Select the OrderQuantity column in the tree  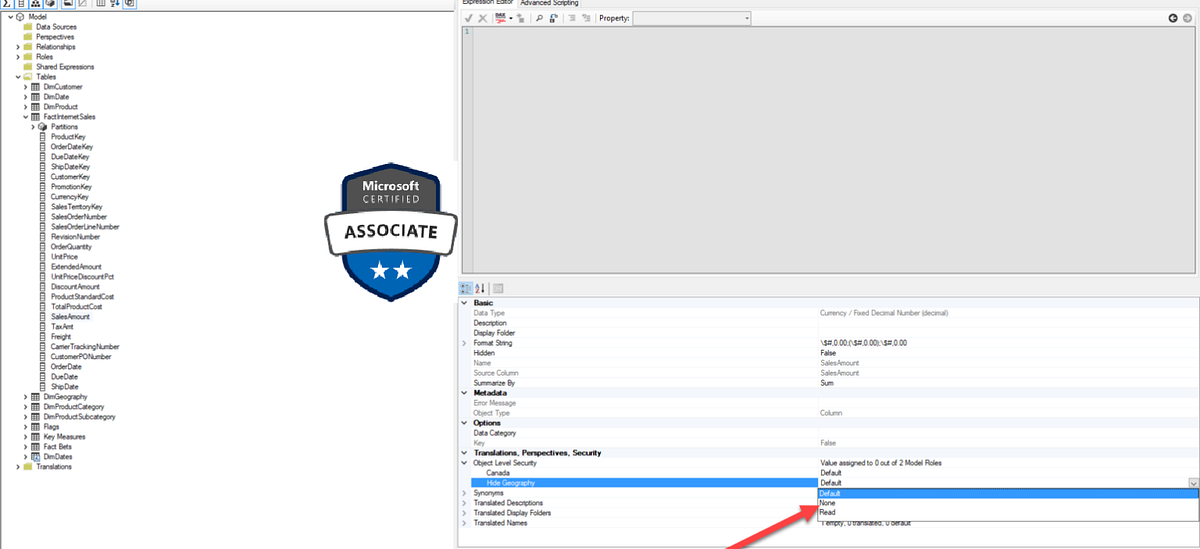coord(72,247)
